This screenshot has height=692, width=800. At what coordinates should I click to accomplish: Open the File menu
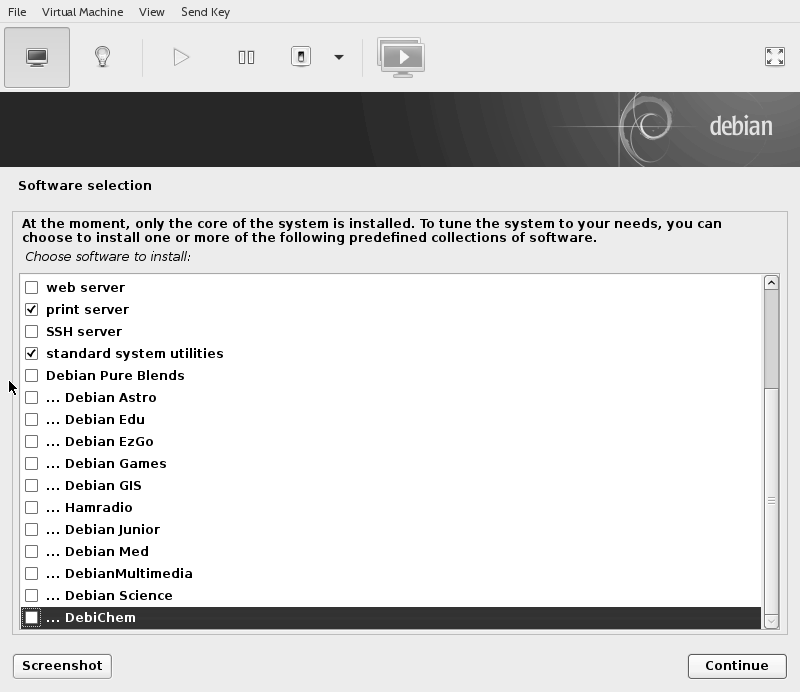(x=17, y=12)
